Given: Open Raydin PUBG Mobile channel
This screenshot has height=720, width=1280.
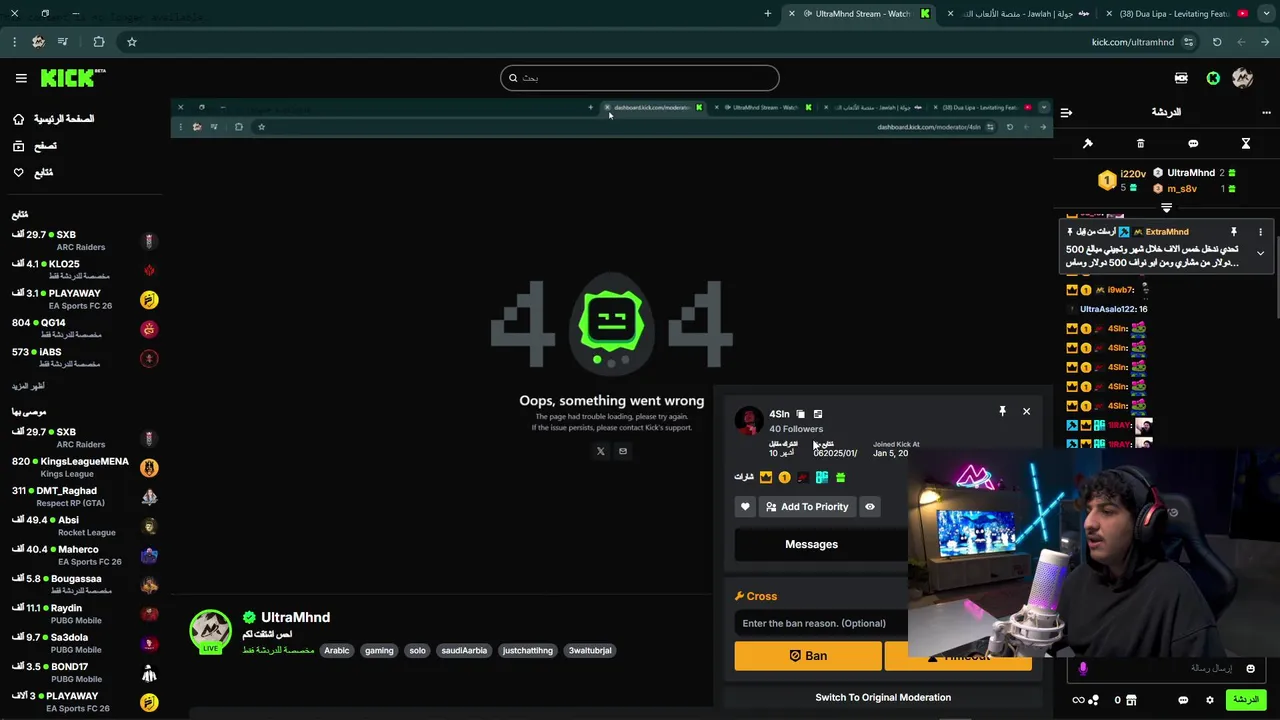Looking at the screenshot, I should tap(85, 614).
